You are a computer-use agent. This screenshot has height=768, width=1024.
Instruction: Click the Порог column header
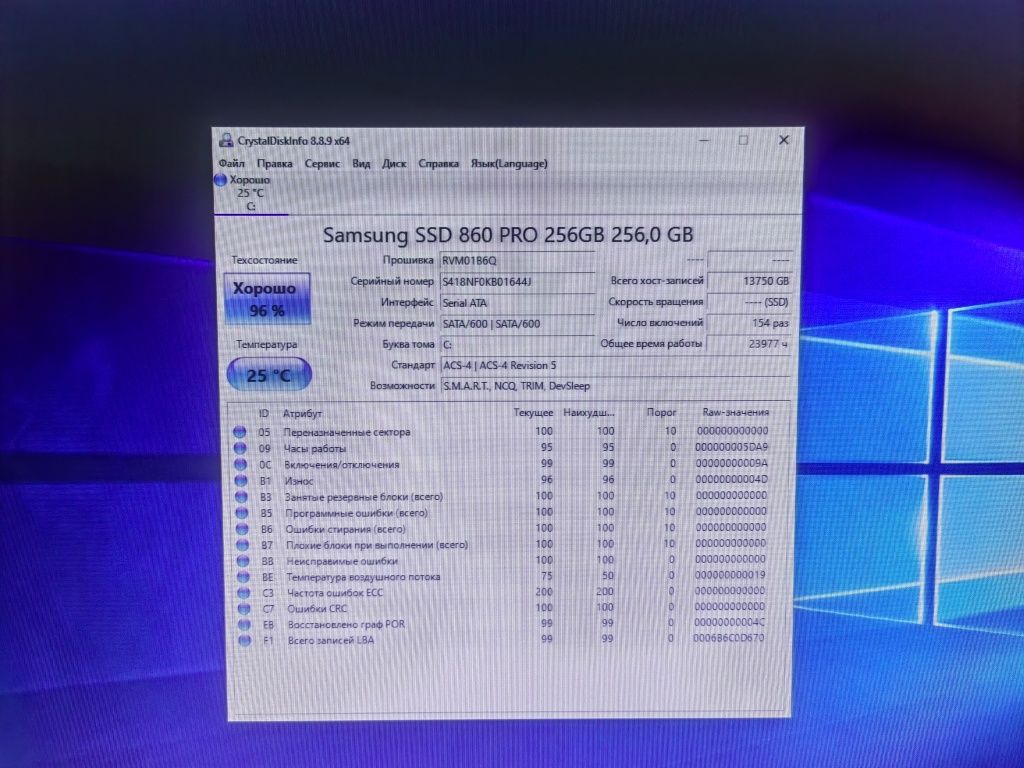(x=661, y=412)
